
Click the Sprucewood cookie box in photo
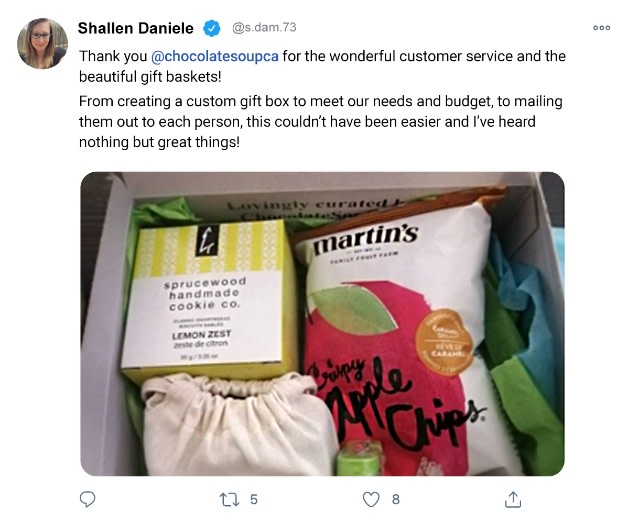(208, 300)
